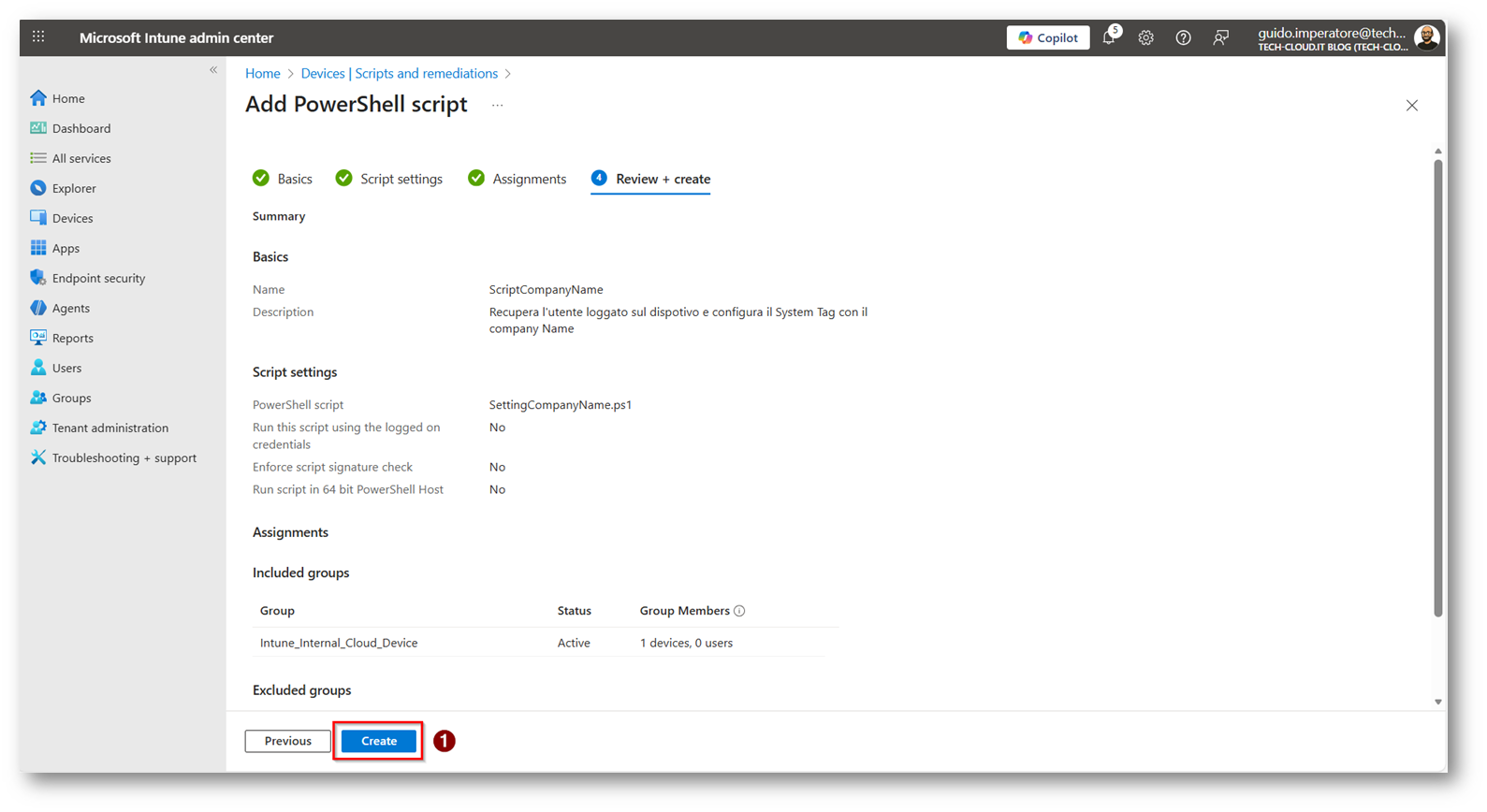Open the ellipsis menu beside page title
Image resolution: width=1487 pixels, height=812 pixels.
pos(497,105)
